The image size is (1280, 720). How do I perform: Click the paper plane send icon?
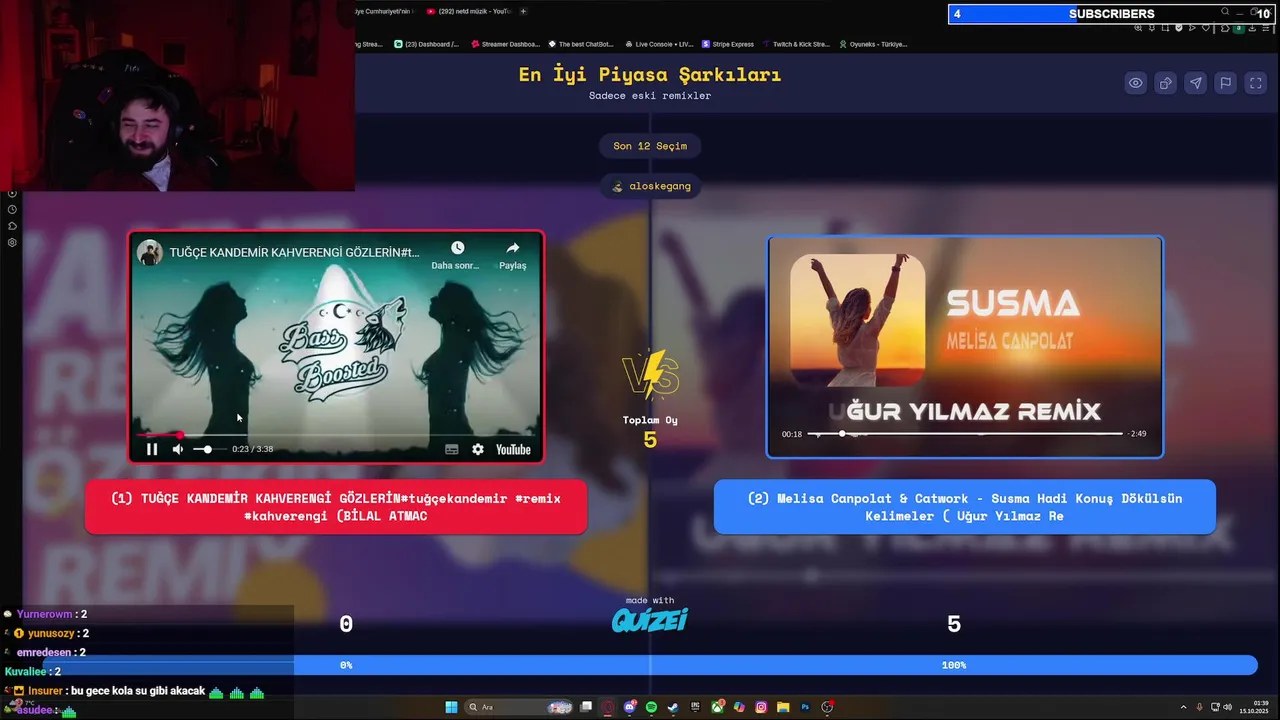point(1196,83)
